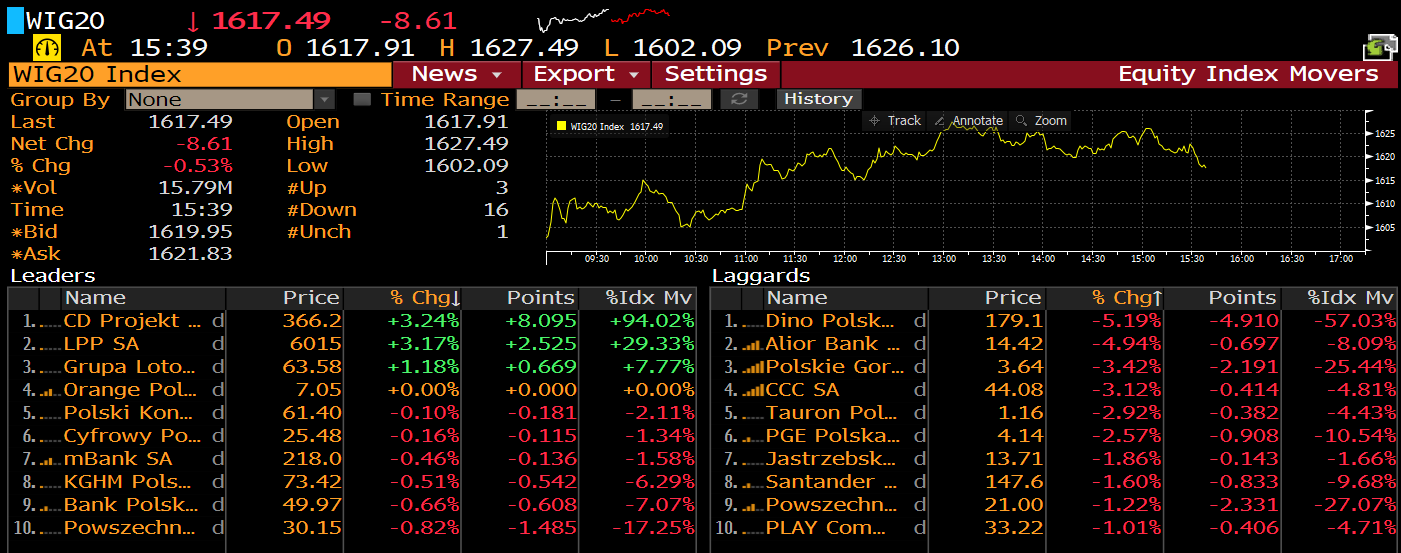Select Cyfrowy Po in the Leaders list

[352, 436]
